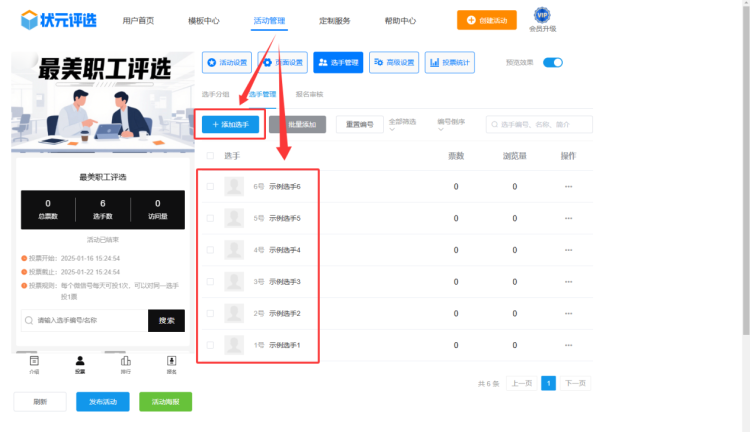Click the 添加选手 button

click(x=230, y=124)
